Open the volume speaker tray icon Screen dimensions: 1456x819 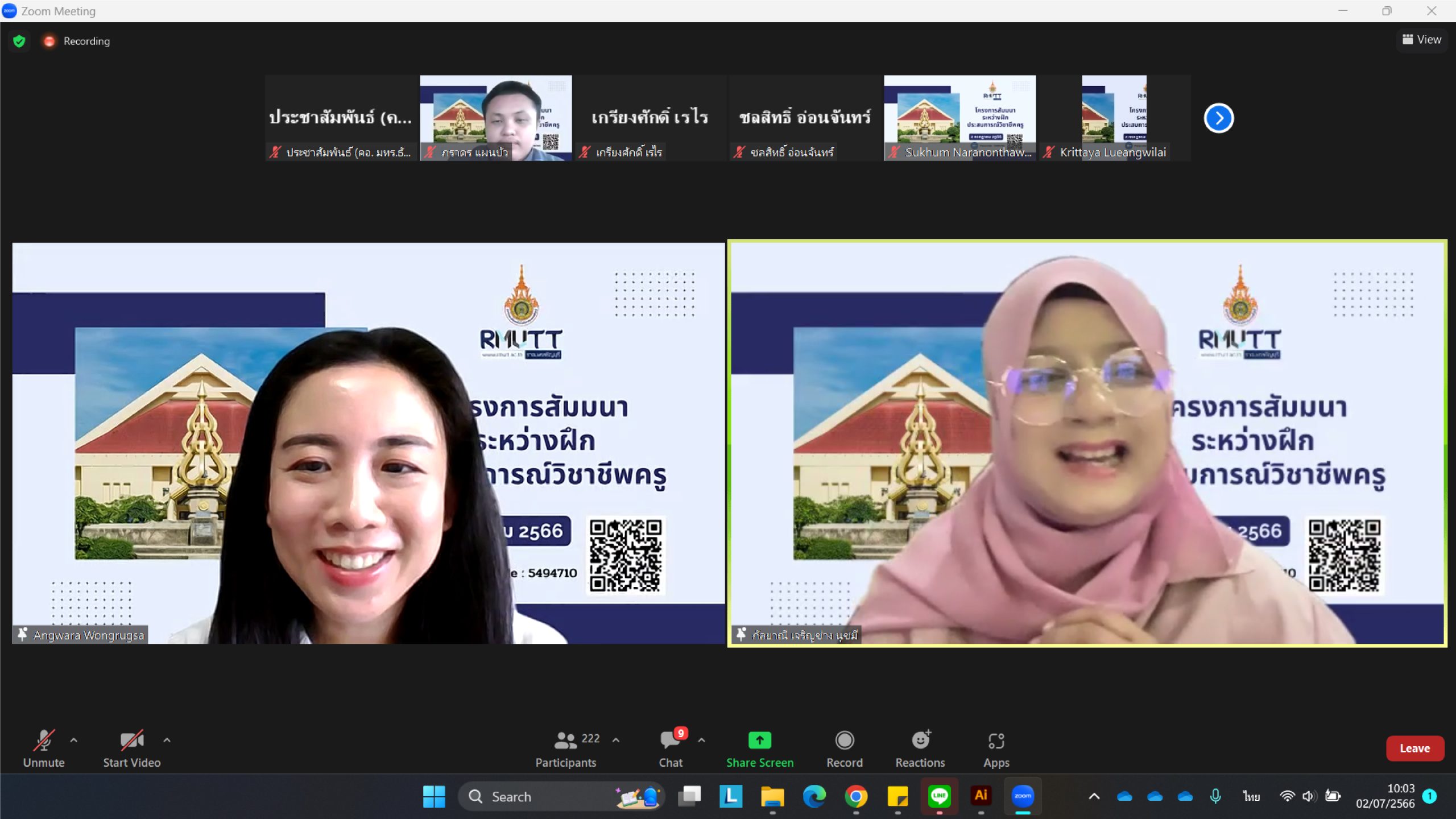coord(1310,796)
